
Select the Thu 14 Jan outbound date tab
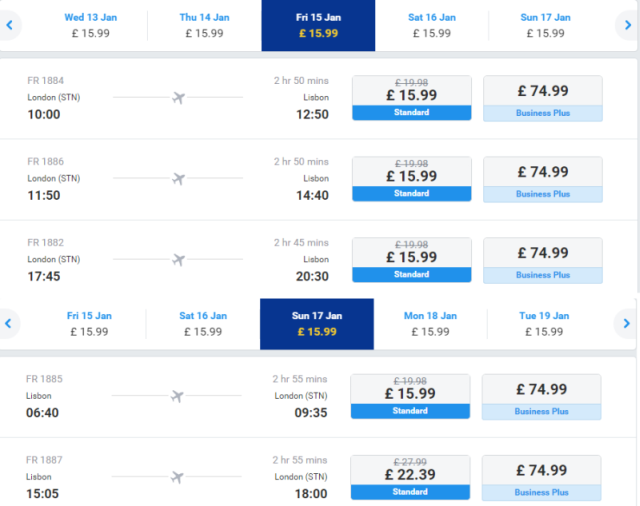click(204, 25)
